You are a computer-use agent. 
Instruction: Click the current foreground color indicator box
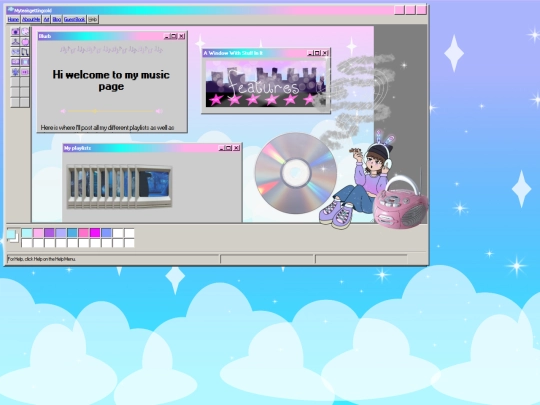pos(11,234)
